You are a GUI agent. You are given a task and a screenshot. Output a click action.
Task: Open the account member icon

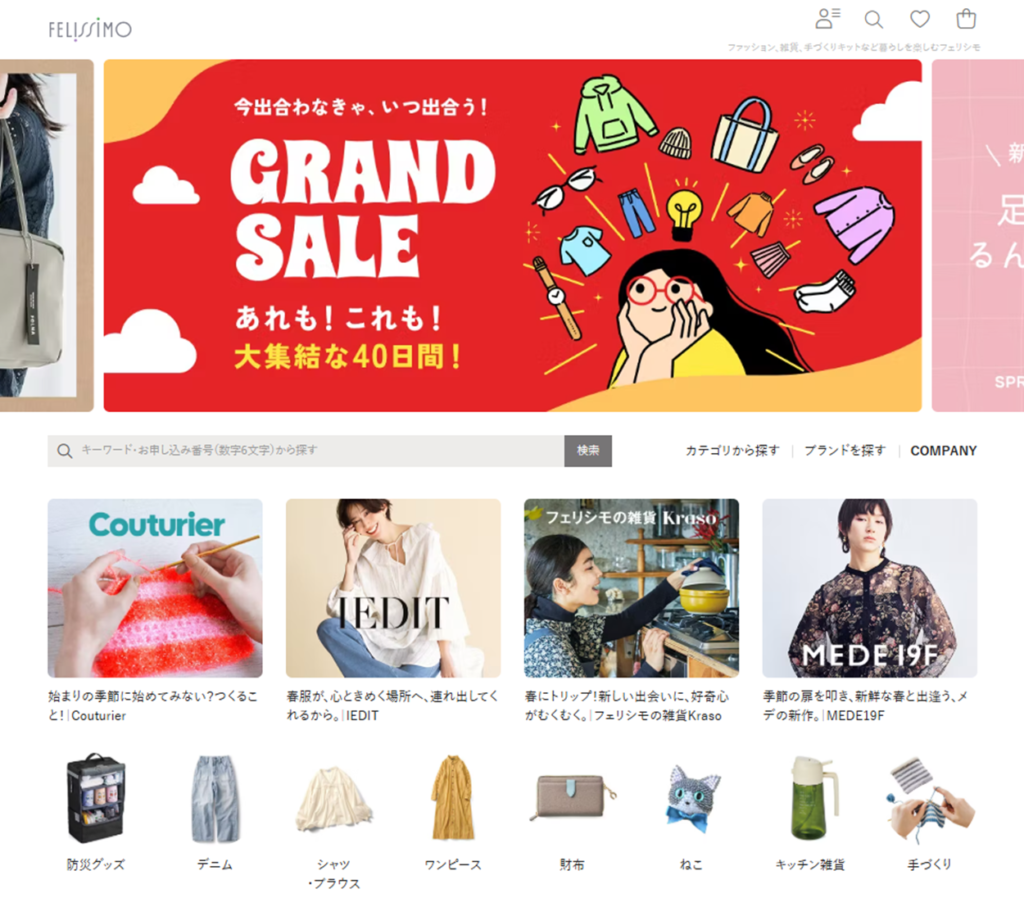click(827, 18)
